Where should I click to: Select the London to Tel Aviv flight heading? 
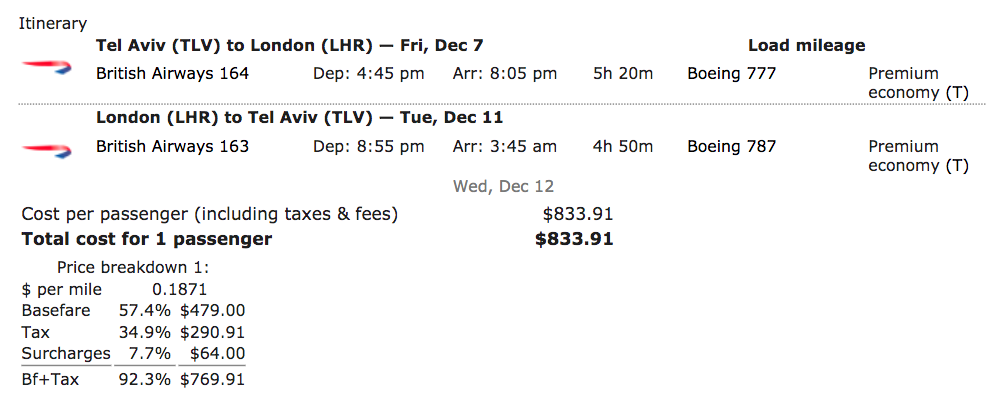[x=299, y=118]
